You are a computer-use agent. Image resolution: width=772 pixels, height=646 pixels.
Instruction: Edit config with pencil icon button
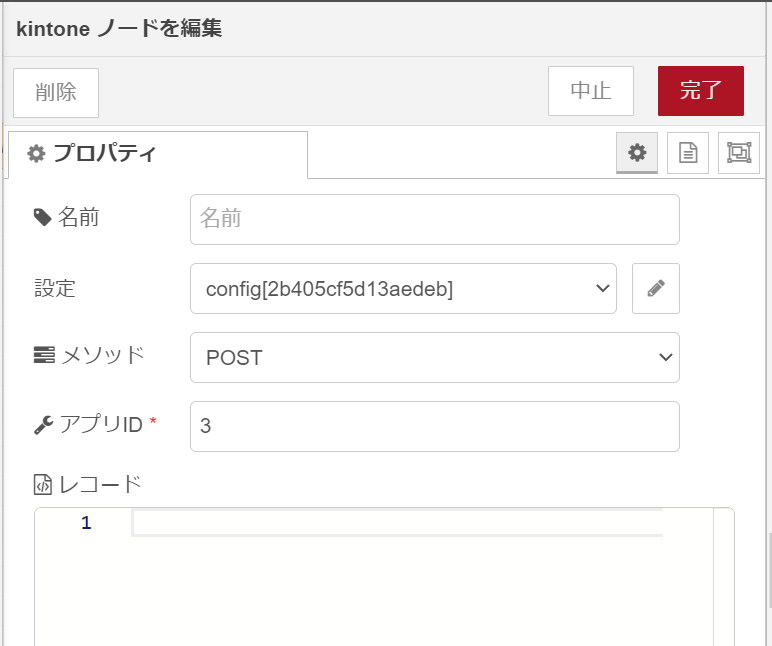(656, 289)
